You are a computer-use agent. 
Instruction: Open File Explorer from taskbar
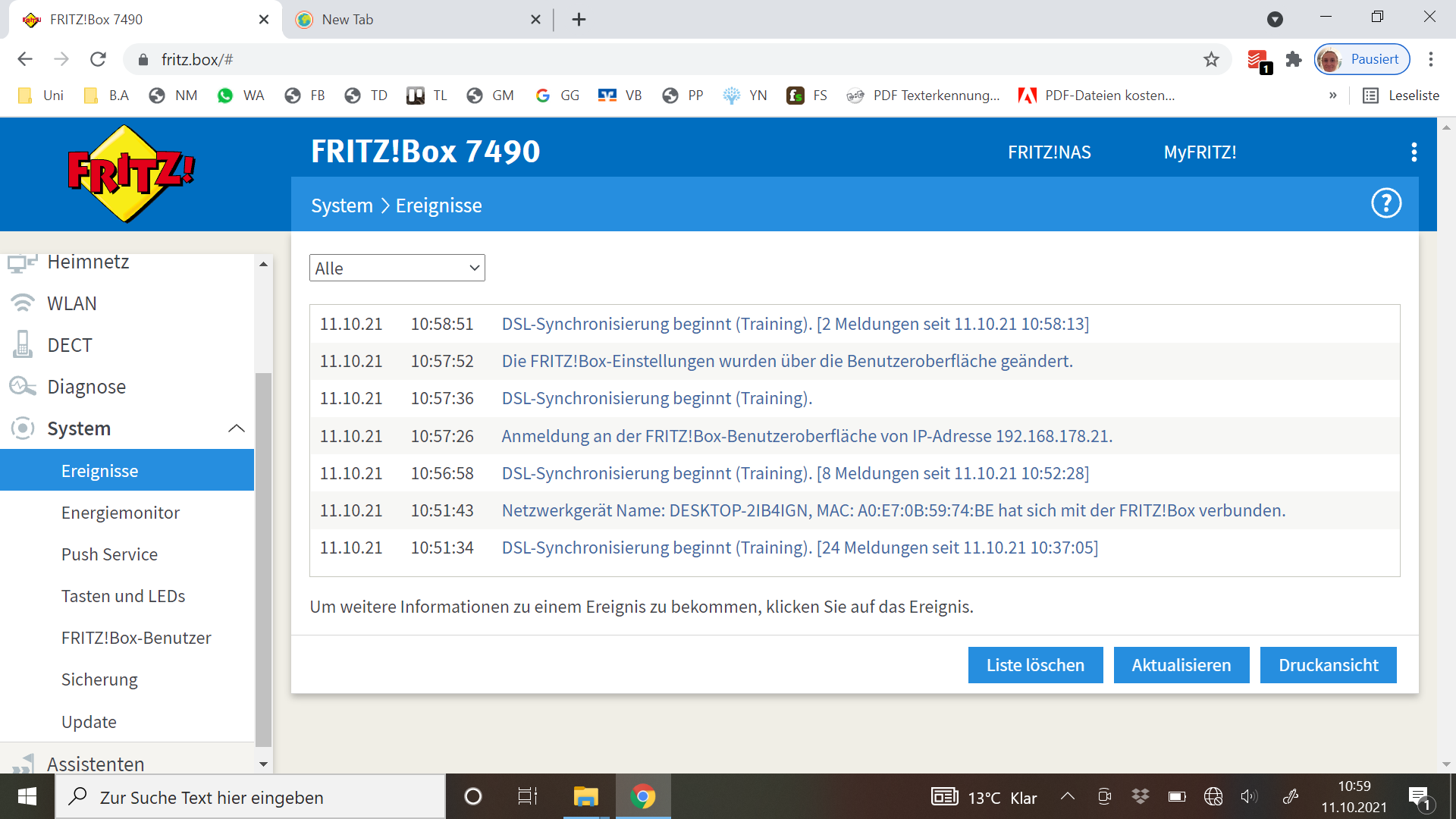(x=585, y=796)
